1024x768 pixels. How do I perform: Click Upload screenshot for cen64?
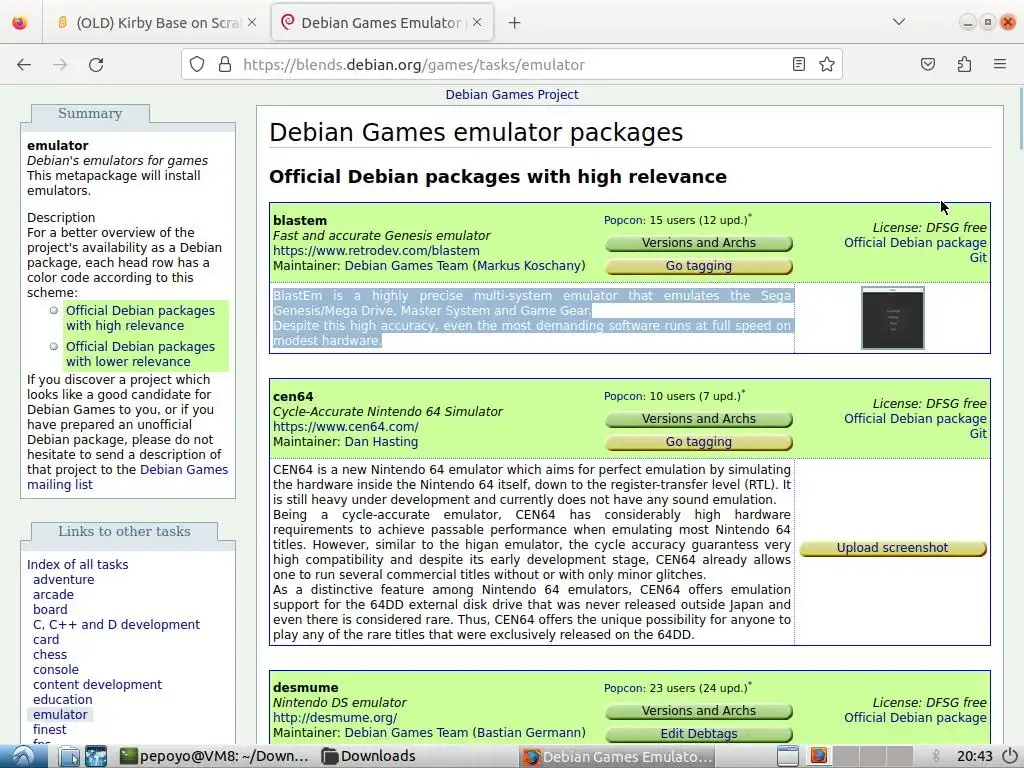click(x=893, y=548)
